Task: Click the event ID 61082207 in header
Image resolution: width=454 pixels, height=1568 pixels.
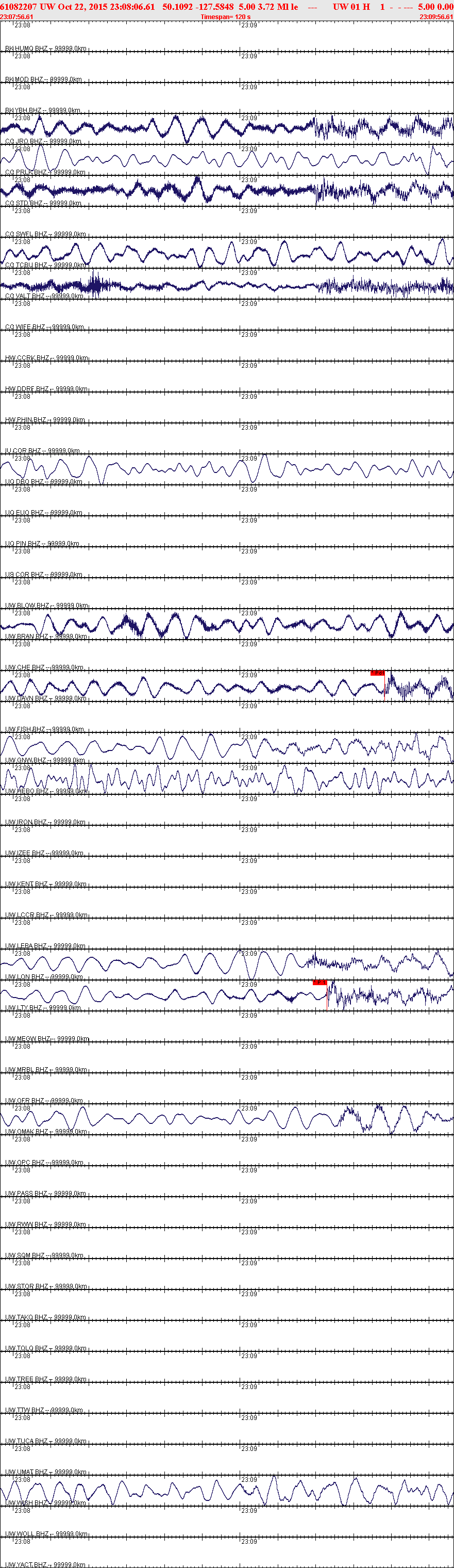Action: tap(18, 7)
